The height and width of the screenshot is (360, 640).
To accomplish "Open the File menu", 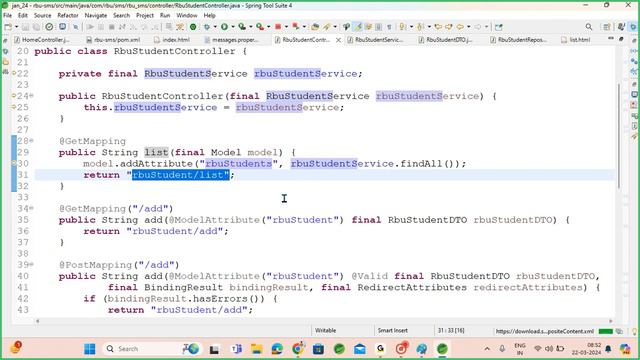I will point(7,16).
